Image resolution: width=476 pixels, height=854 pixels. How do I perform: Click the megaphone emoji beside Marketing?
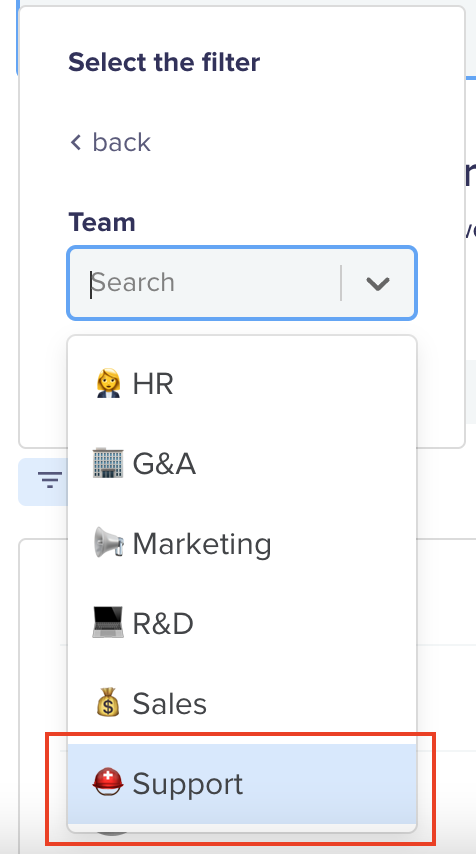[x=108, y=543]
